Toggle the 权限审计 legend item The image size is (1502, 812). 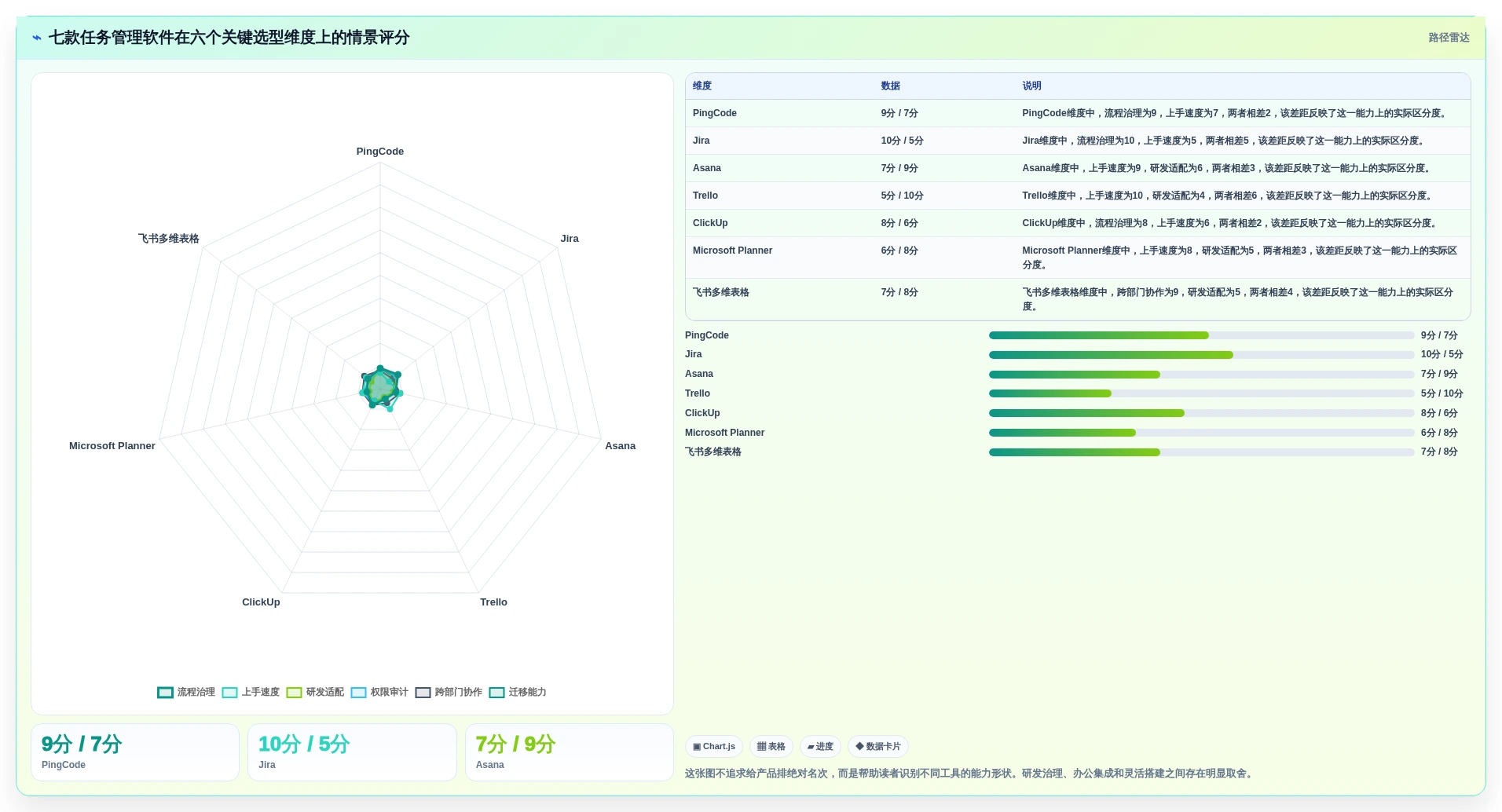379,692
